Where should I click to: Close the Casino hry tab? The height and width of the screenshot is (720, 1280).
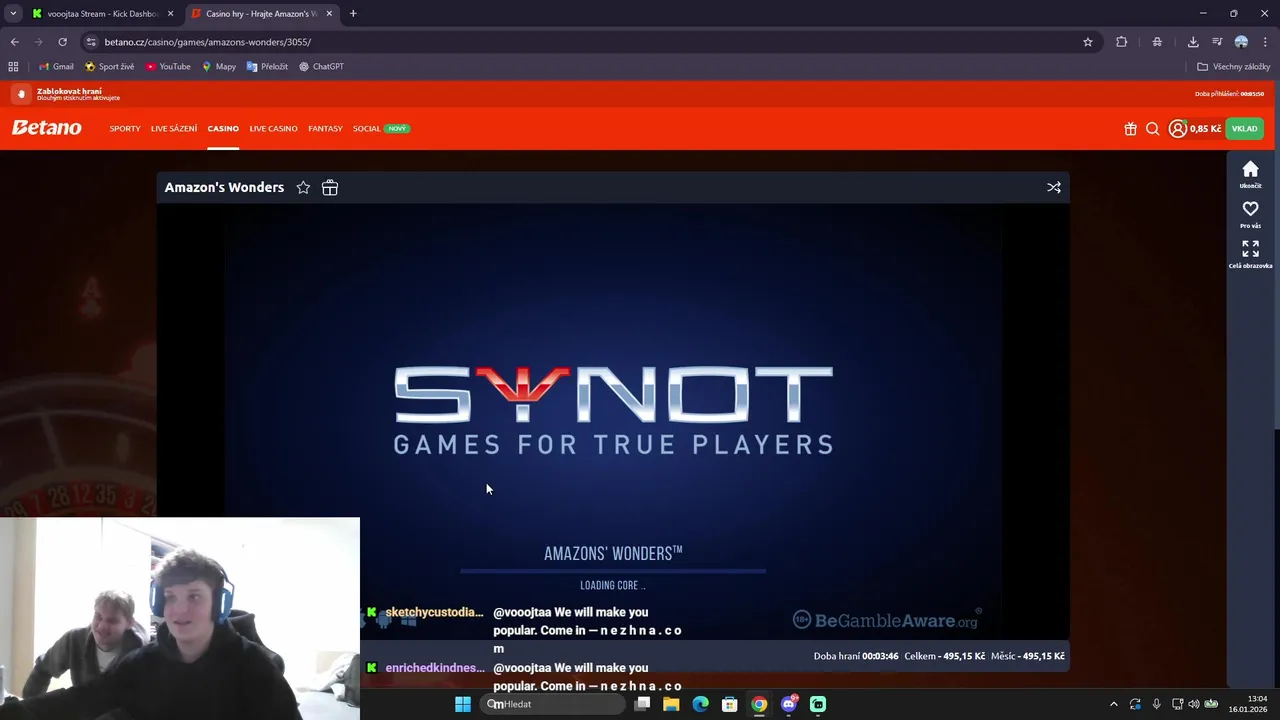coord(329,14)
